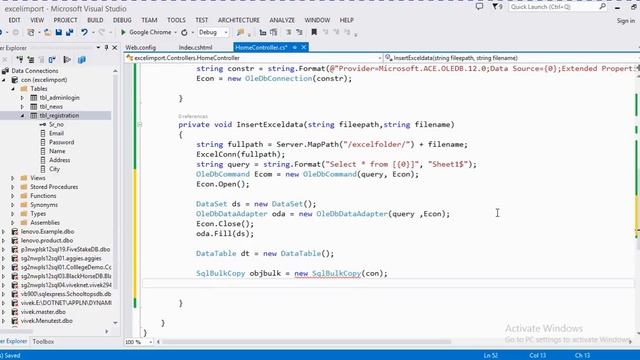Open the TOOLS menu

pos(176,20)
